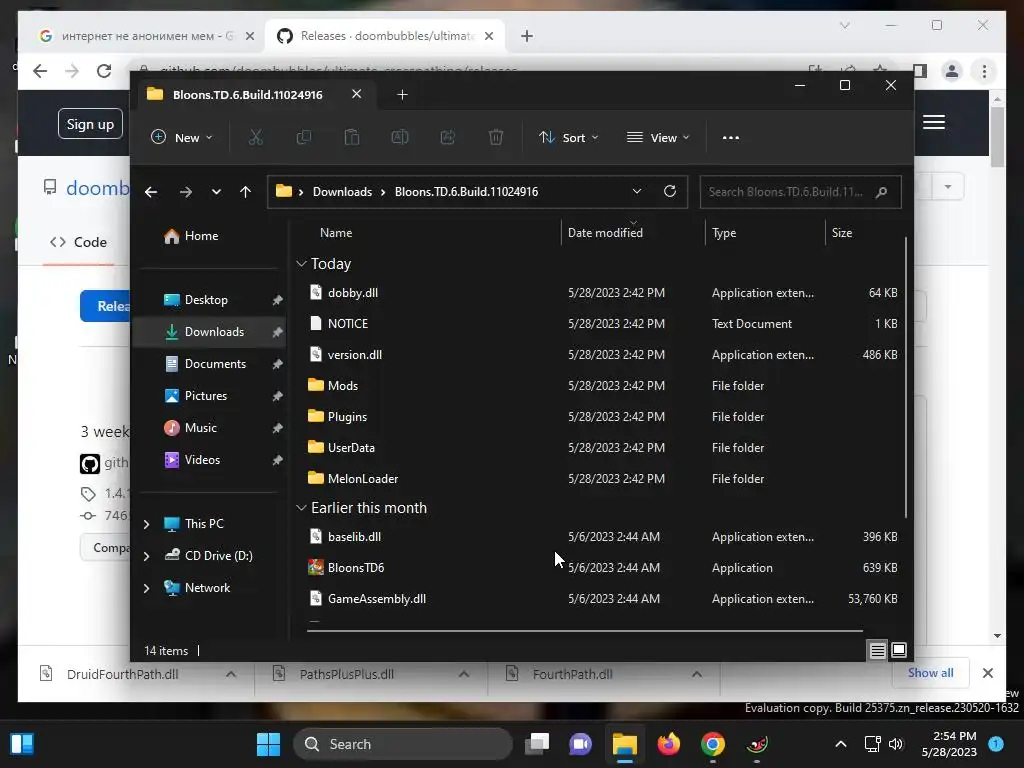The width and height of the screenshot is (1024, 768).
Task: Click the Sign up button on GitHub
Action: click(x=90, y=124)
